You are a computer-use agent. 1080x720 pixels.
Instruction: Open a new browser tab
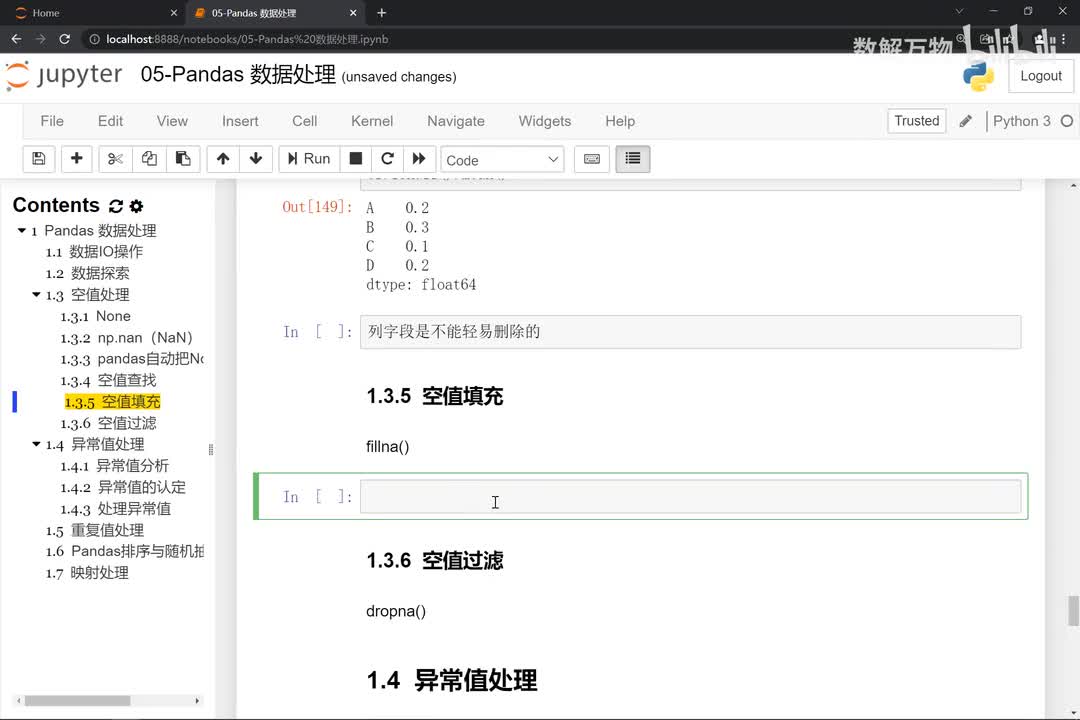click(x=382, y=12)
